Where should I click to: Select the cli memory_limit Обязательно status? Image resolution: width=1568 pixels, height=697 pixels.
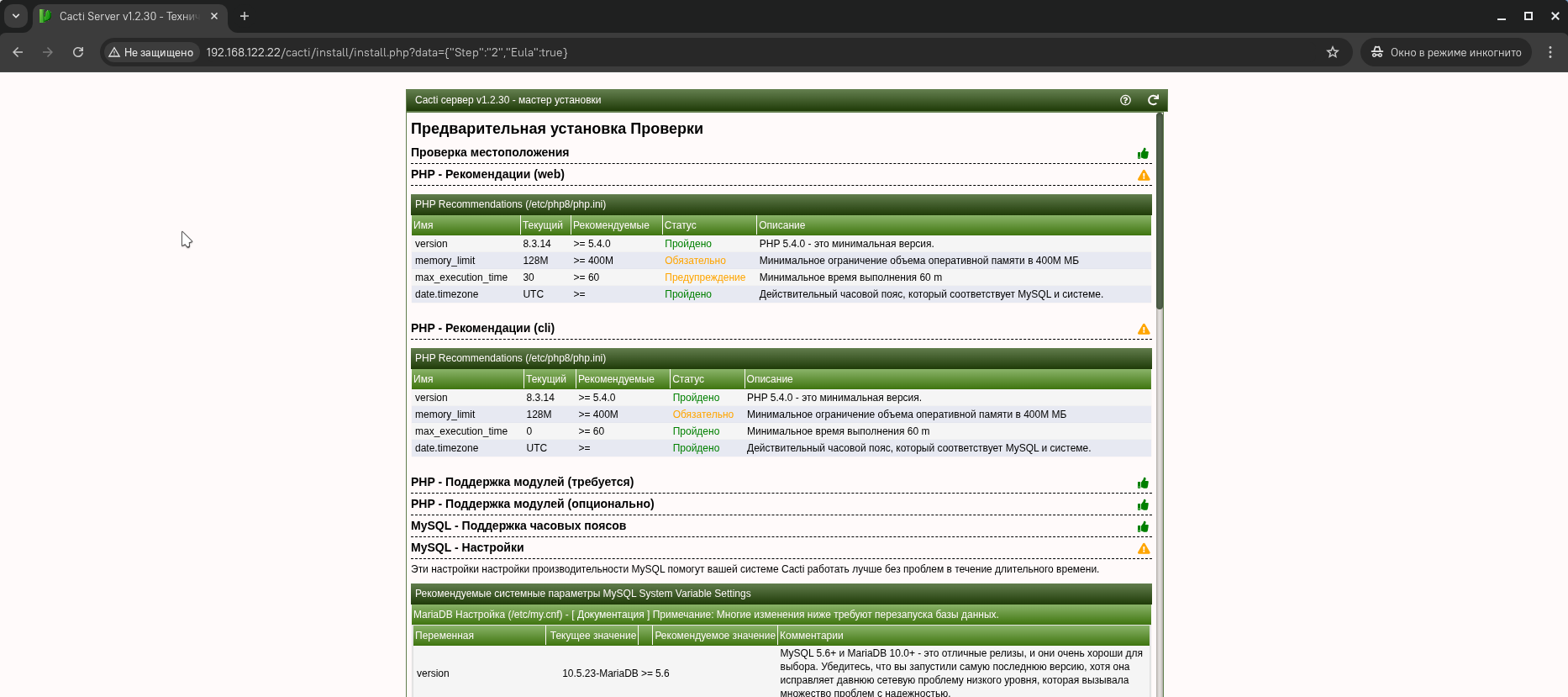(702, 415)
